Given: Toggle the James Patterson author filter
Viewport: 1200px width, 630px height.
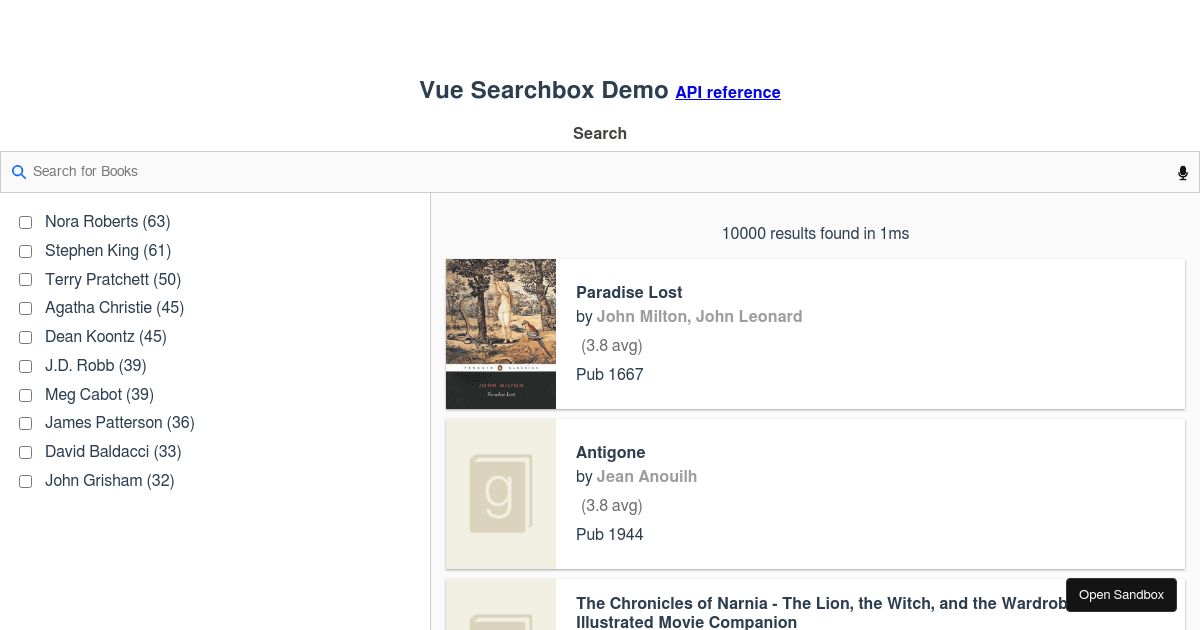Looking at the screenshot, I should (x=25, y=423).
